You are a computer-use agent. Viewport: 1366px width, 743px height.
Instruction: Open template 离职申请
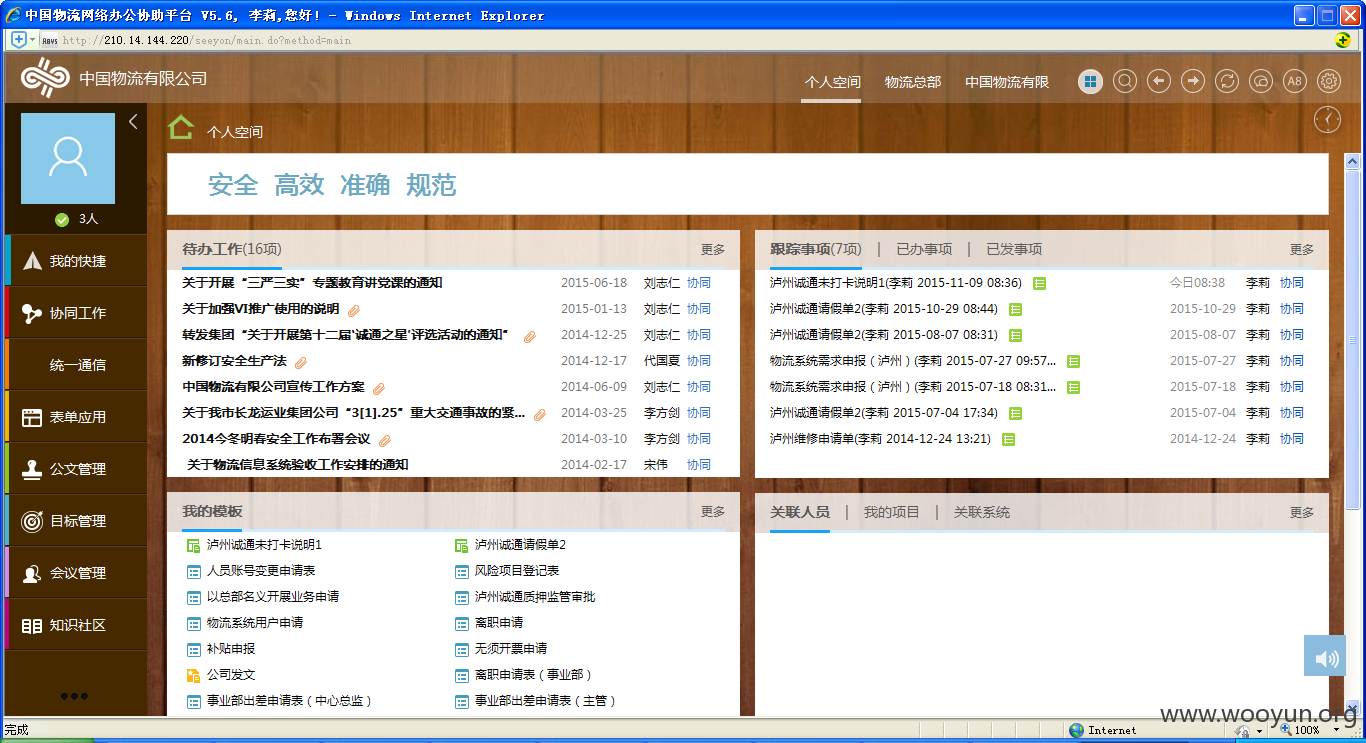pos(499,622)
